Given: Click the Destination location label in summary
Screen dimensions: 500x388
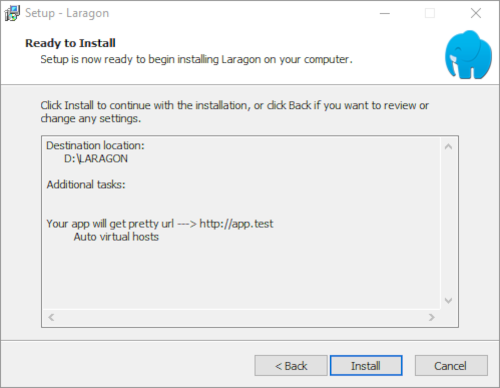Looking at the screenshot, I should tap(95, 146).
